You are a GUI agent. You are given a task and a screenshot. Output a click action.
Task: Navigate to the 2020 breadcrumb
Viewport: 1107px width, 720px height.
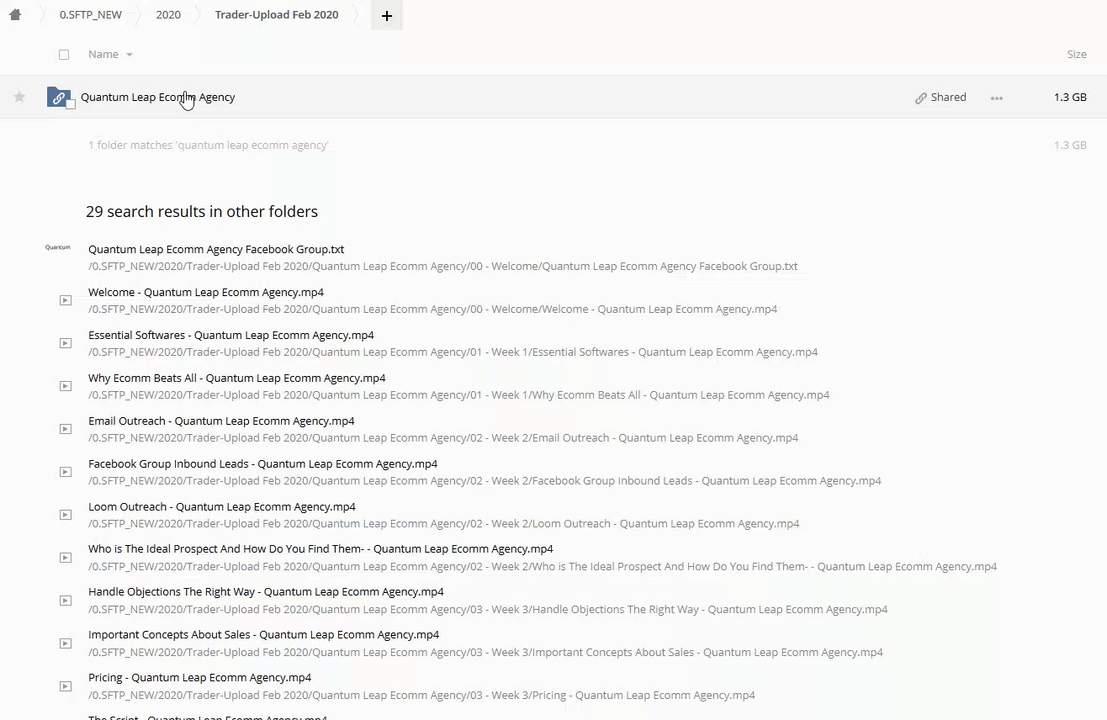click(x=168, y=15)
